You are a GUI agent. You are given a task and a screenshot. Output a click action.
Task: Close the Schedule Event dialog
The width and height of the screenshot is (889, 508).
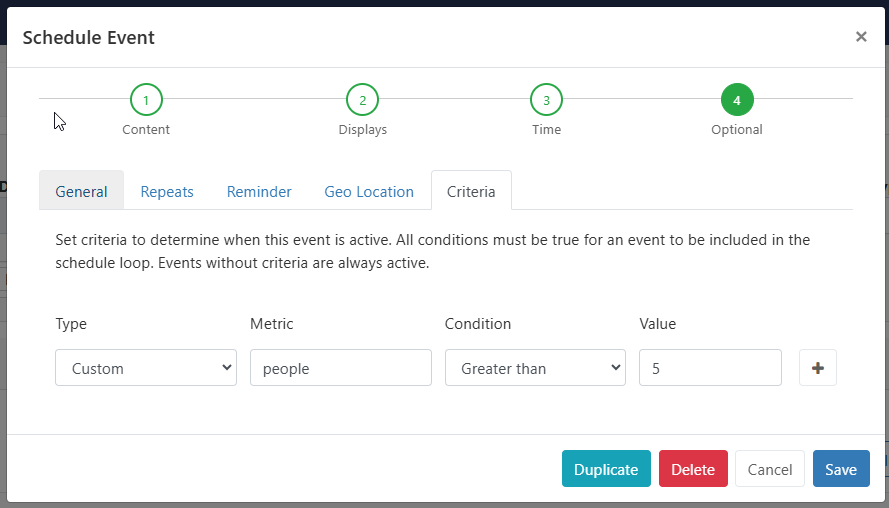click(860, 37)
